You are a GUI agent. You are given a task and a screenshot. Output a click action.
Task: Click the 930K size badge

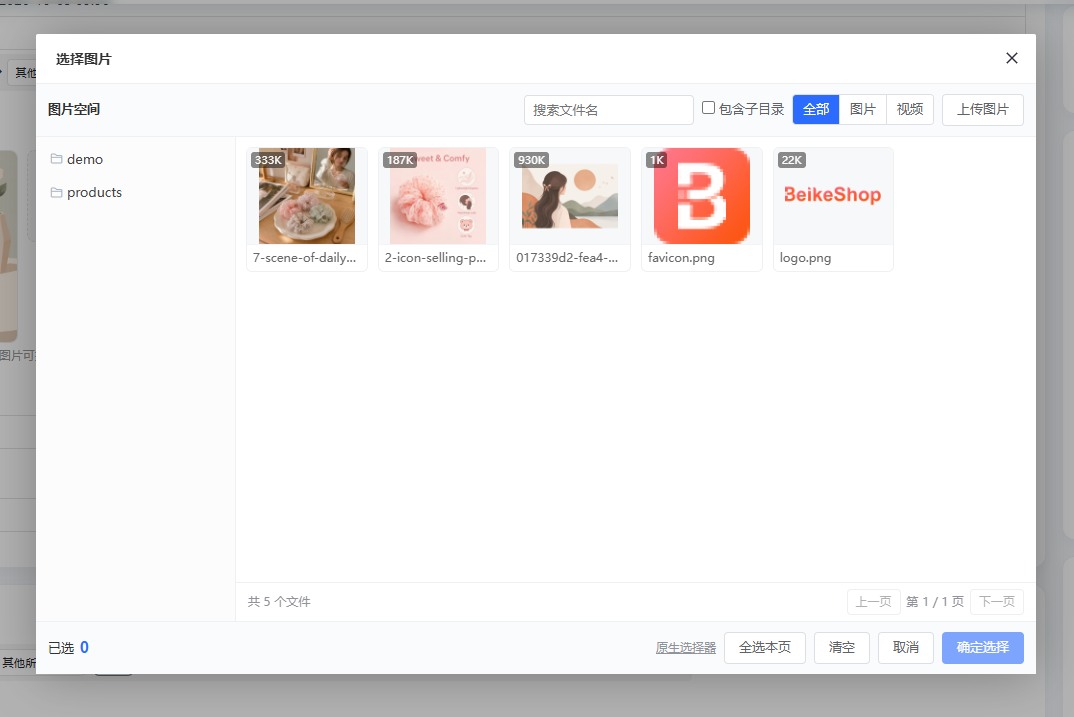[532, 160]
